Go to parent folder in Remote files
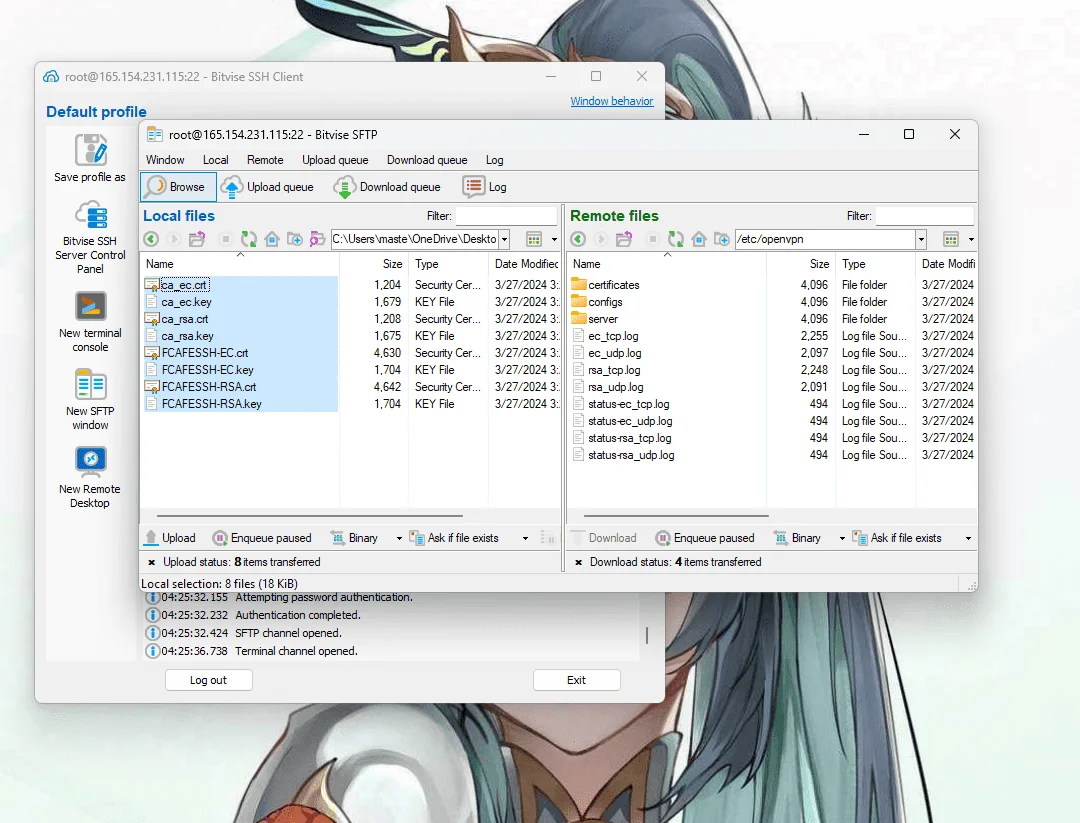Viewport: 1080px width, 823px height. click(x=624, y=239)
